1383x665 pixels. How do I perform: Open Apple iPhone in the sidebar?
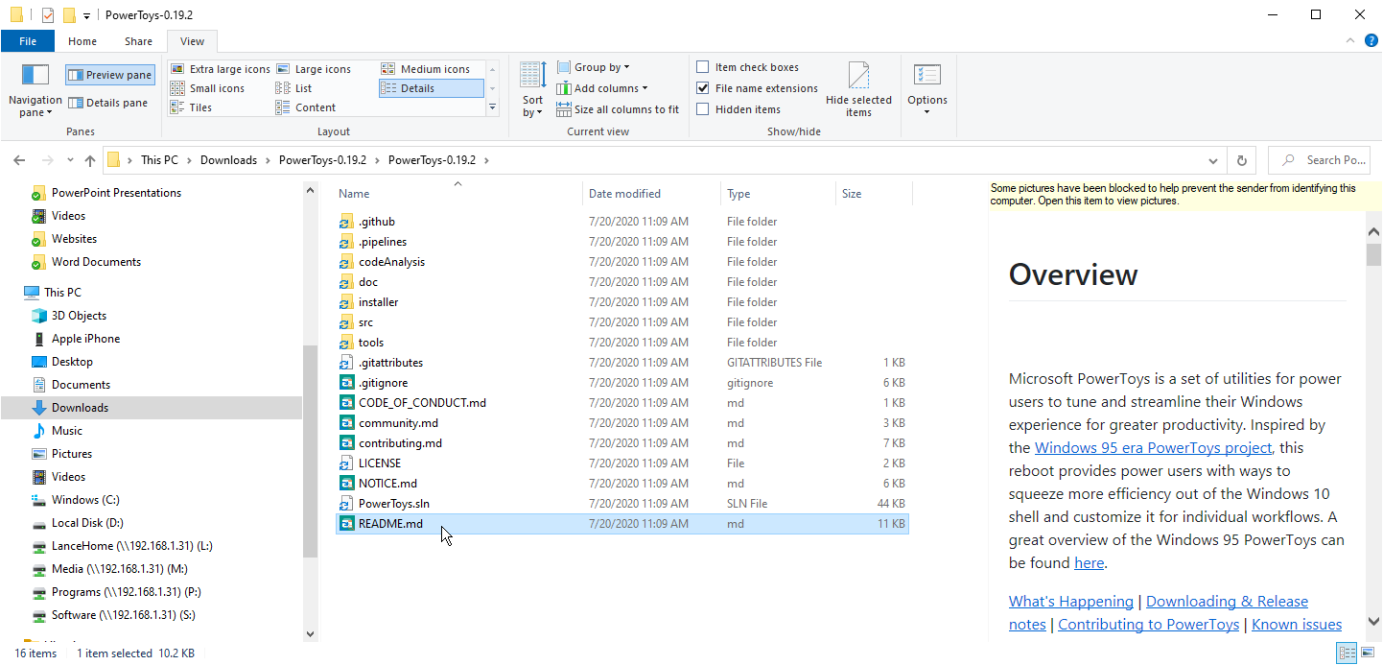click(85, 339)
